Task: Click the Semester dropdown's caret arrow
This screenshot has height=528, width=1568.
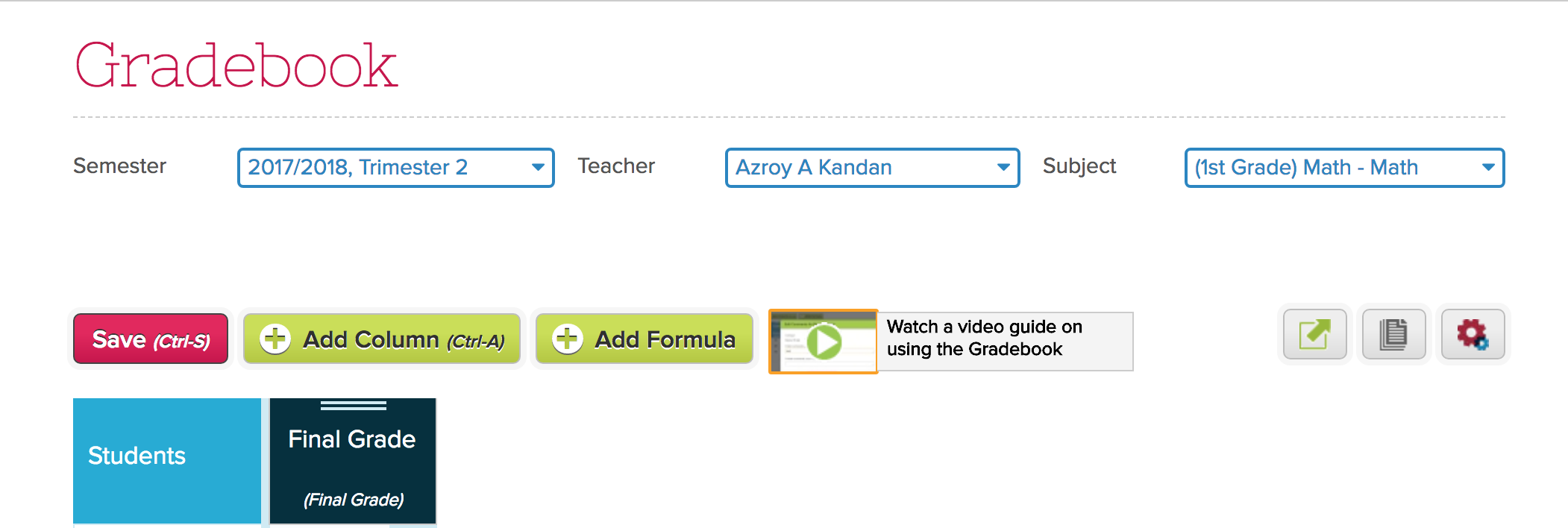Action: 536,168
